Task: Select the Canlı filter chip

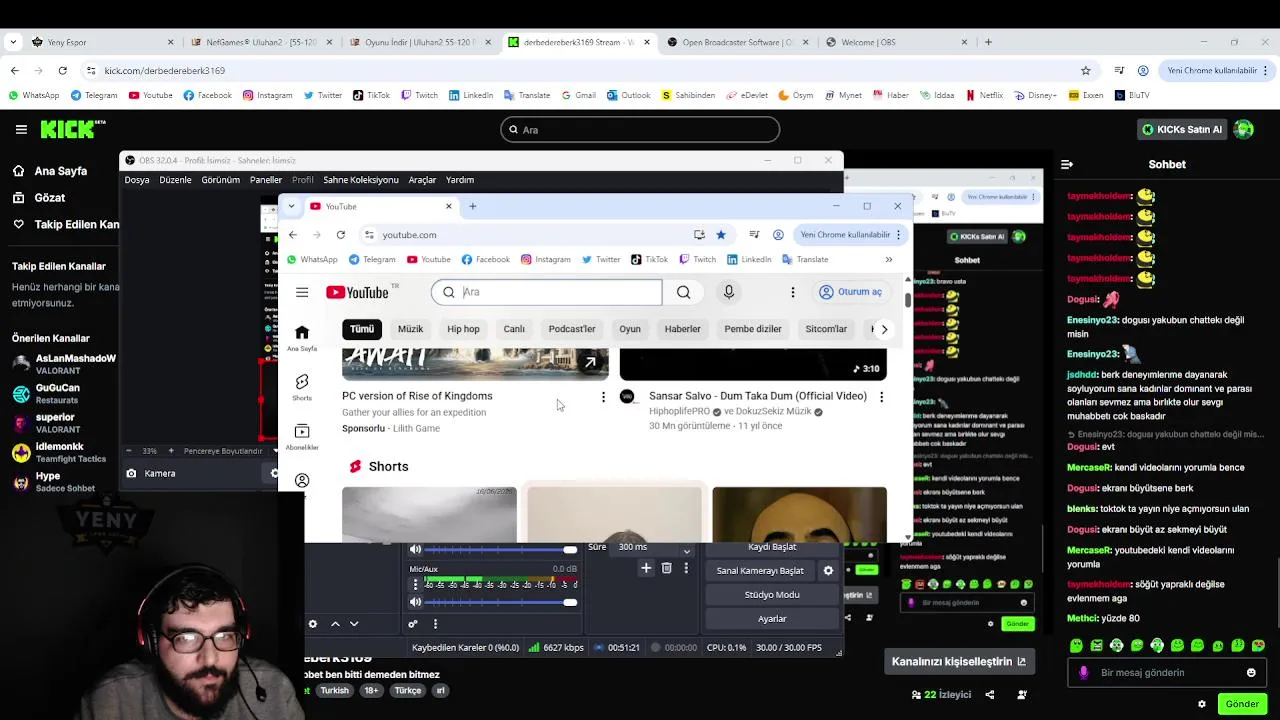Action: (x=514, y=329)
